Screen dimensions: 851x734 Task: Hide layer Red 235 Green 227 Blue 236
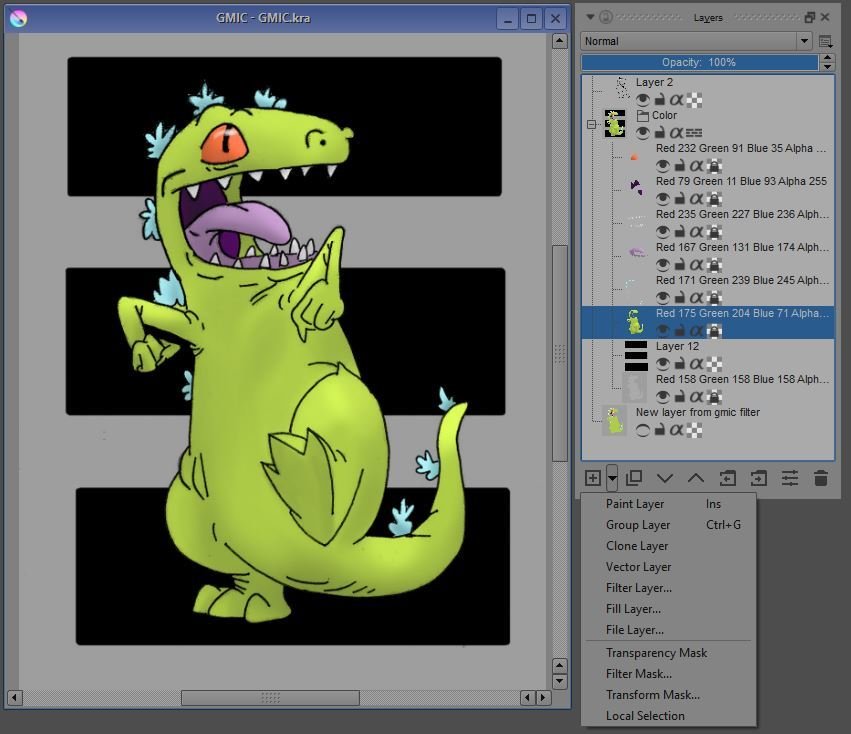(x=663, y=232)
